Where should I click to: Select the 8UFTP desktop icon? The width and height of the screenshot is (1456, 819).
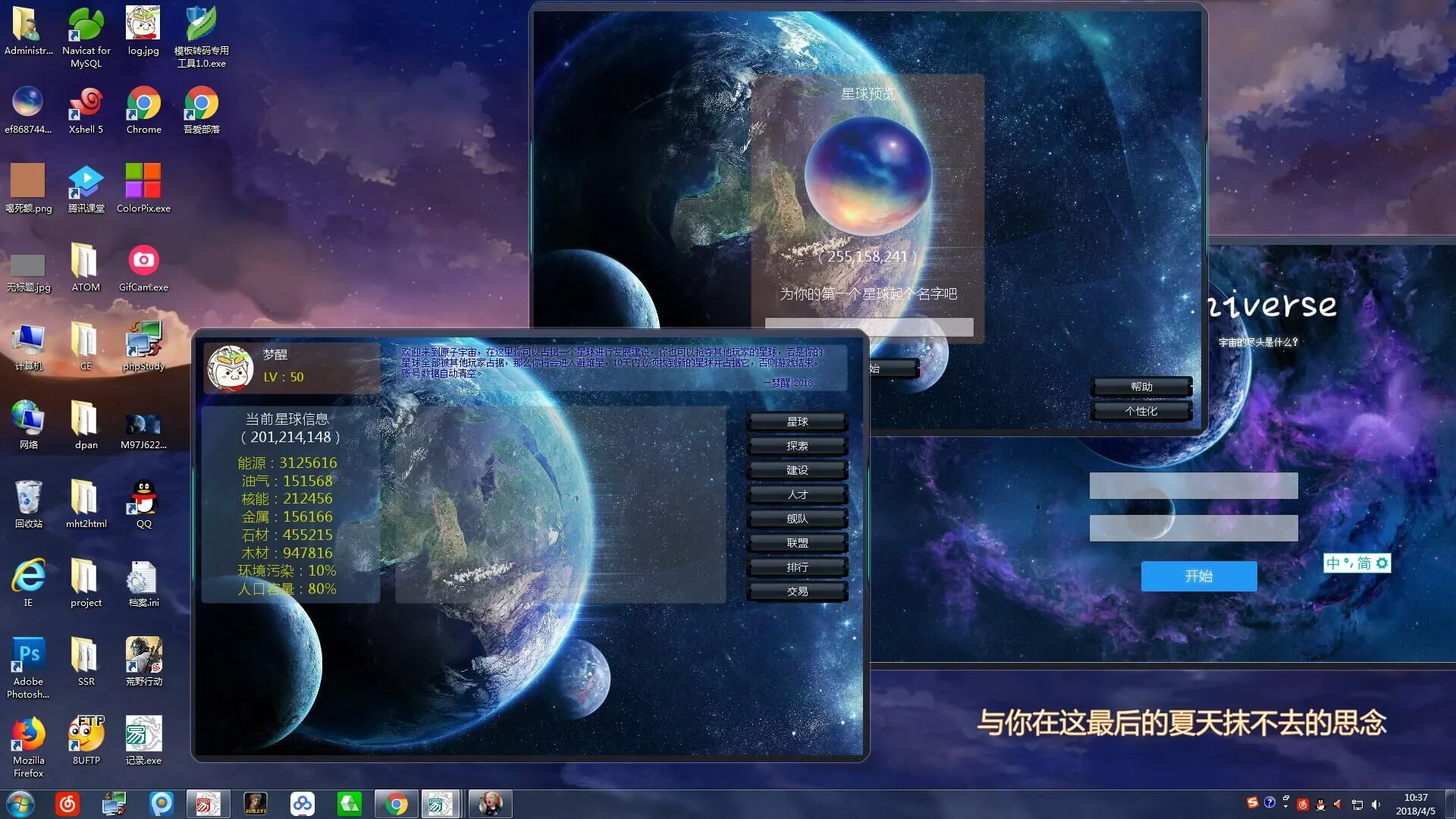pyautogui.click(x=86, y=741)
